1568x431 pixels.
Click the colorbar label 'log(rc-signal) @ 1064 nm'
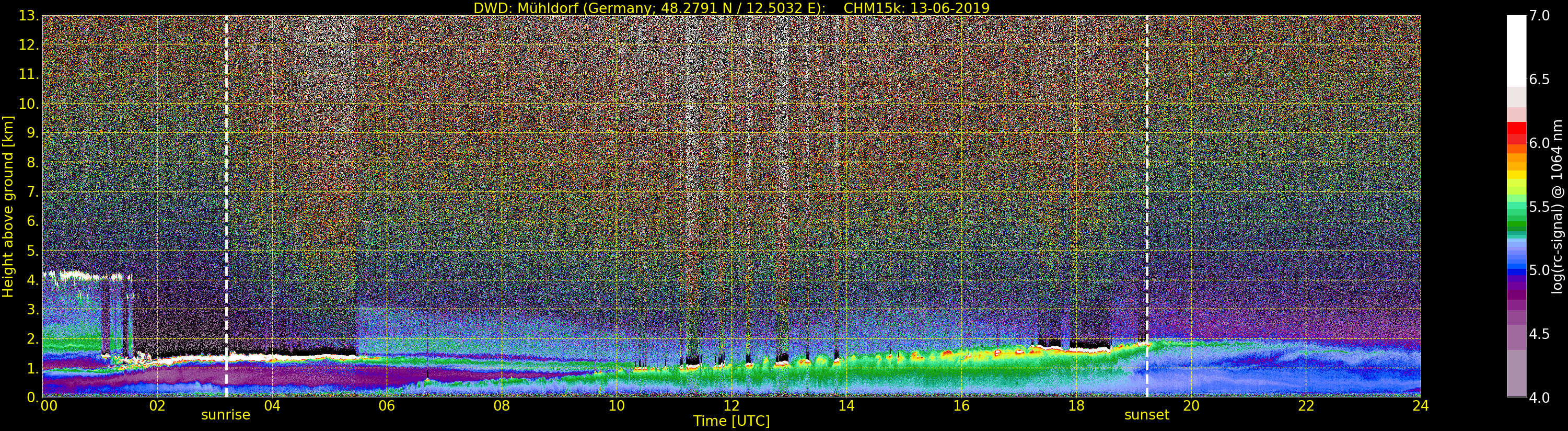pos(1557,207)
